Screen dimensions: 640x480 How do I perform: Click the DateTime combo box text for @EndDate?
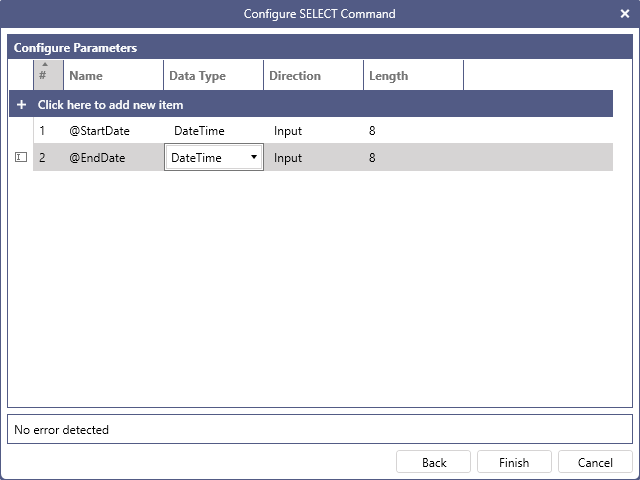(196, 158)
